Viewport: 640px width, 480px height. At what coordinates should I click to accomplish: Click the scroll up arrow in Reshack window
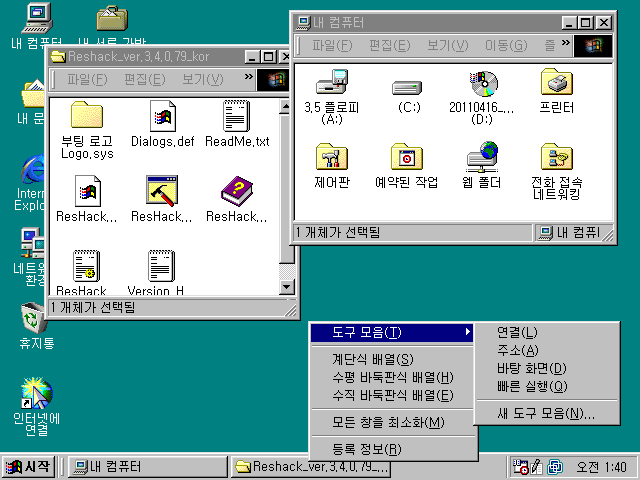tap(286, 107)
